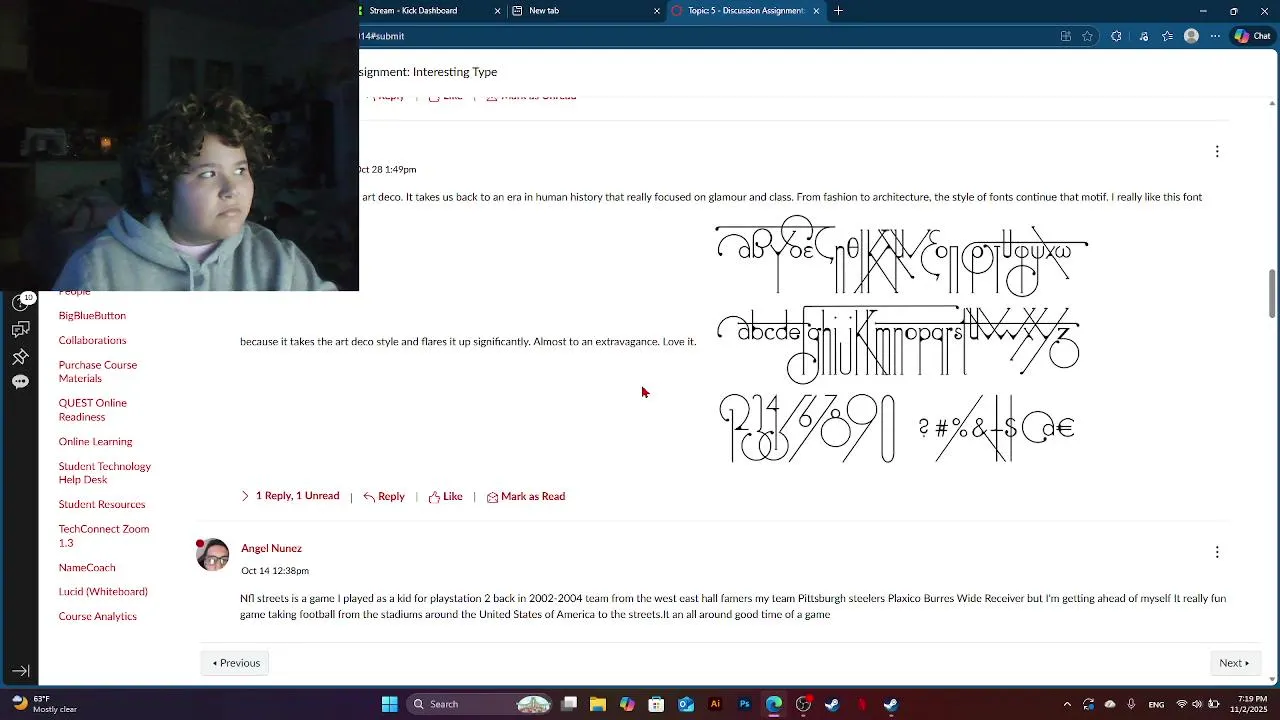Open Copilot Chat button in browser
1280x720 pixels.
[1252, 36]
